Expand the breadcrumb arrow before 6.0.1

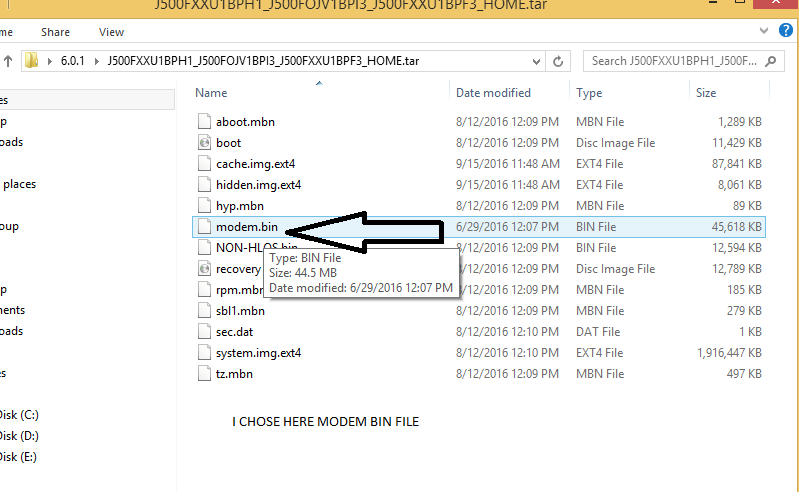(50, 61)
